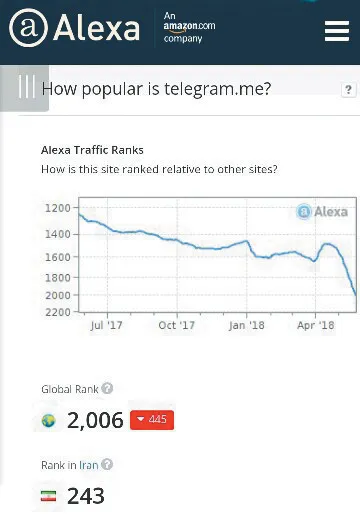This screenshot has width=360, height=514.
Task: Click the red 445 rank change badge
Action: pyautogui.click(x=152, y=420)
